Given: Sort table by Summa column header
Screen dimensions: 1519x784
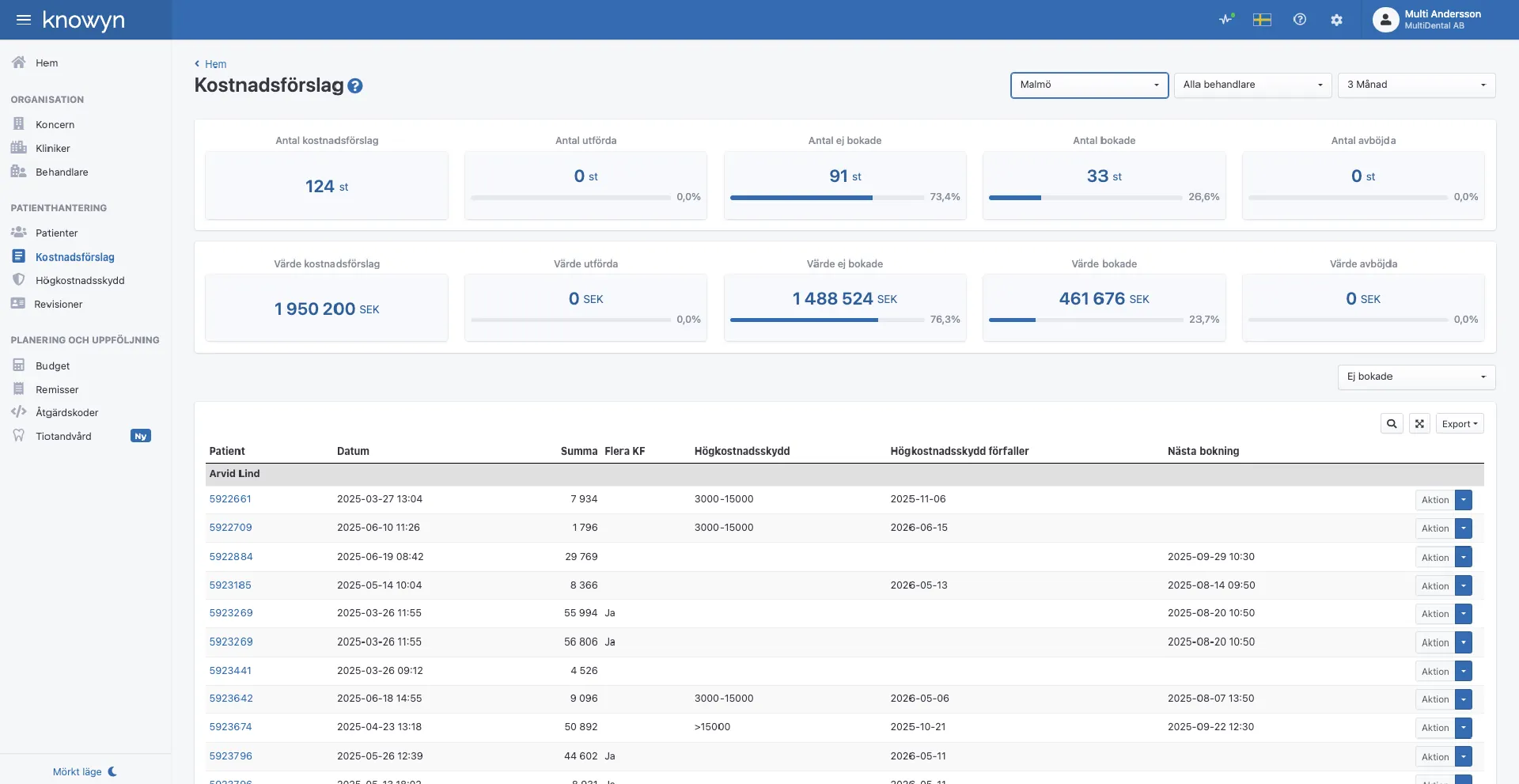Looking at the screenshot, I should tap(578, 451).
